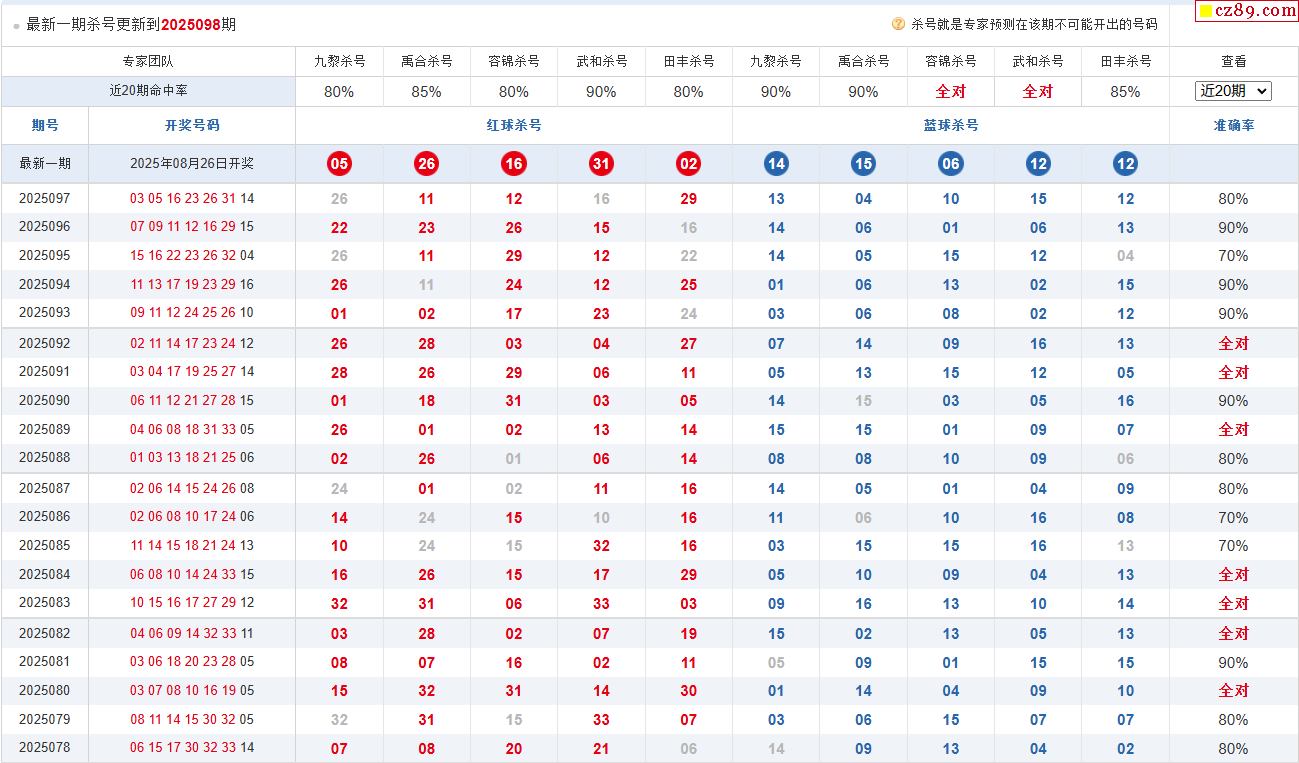The image size is (1299, 763).
Task: Click draw numbers 03 05 16 23 26 31 14
Action: pyautogui.click(x=192, y=199)
